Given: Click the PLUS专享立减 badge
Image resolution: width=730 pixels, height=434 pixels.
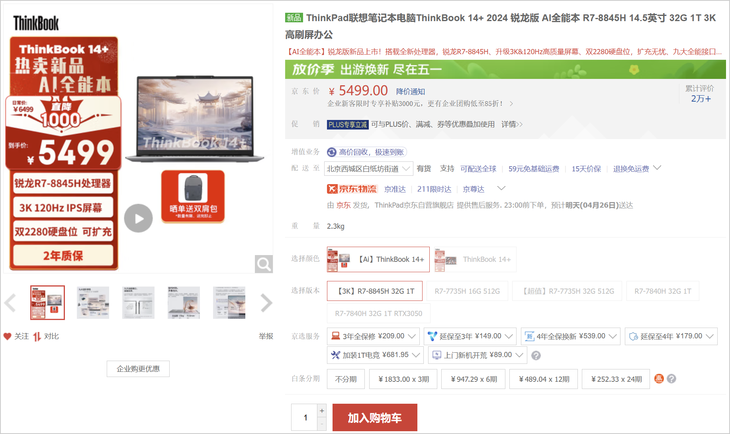Looking at the screenshot, I should (x=347, y=124).
